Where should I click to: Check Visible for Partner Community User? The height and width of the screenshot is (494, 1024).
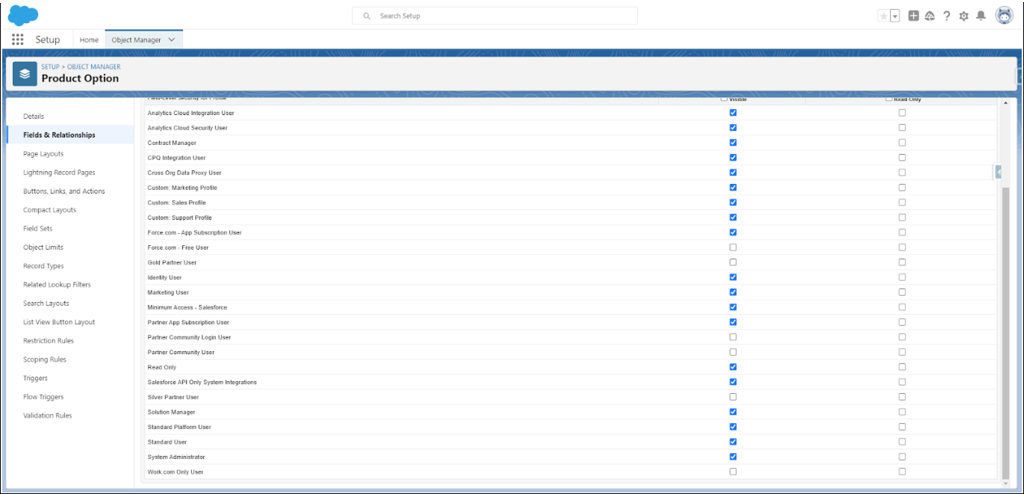pos(733,352)
